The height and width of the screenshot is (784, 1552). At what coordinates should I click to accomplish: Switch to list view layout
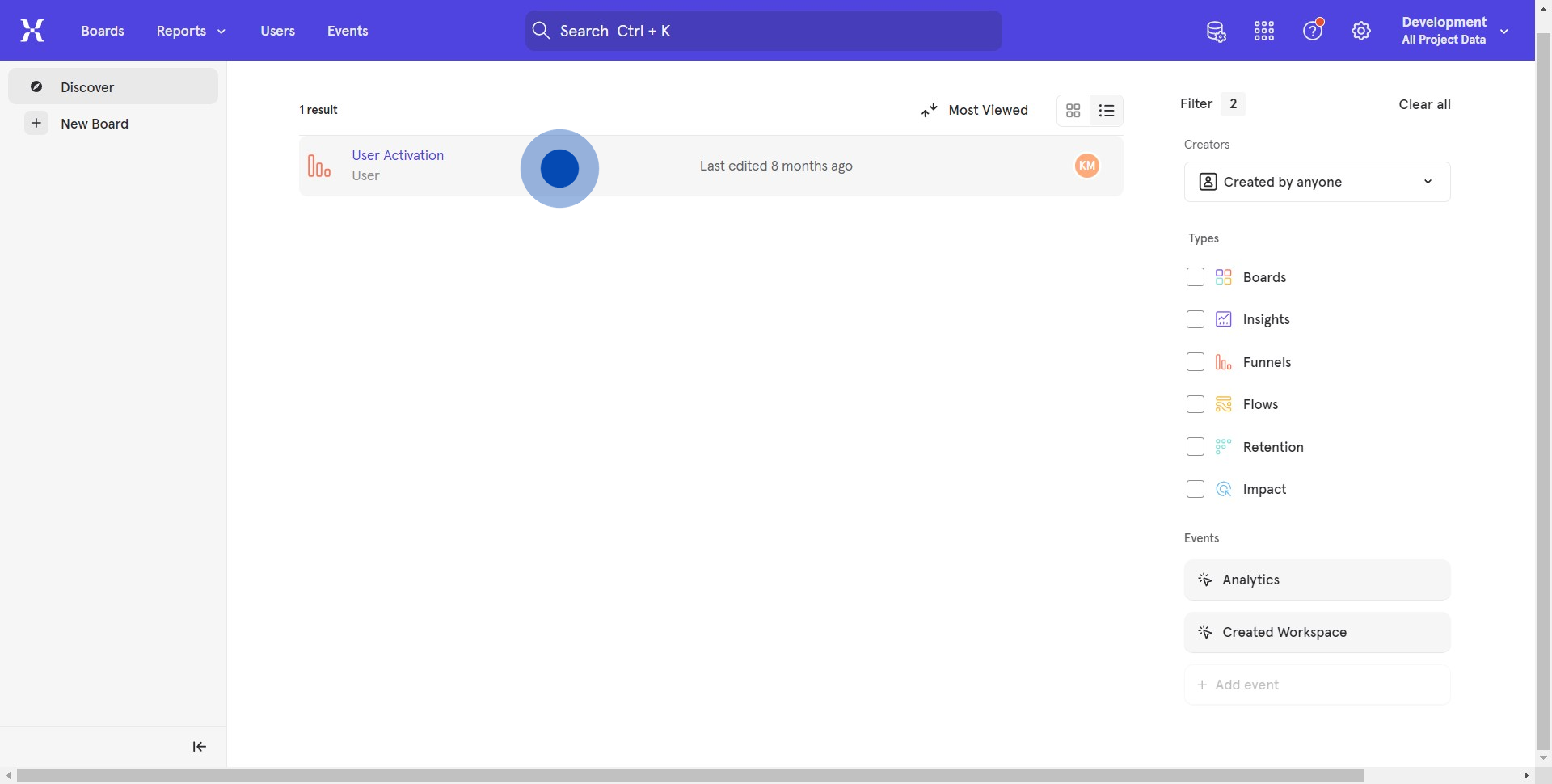click(x=1107, y=111)
